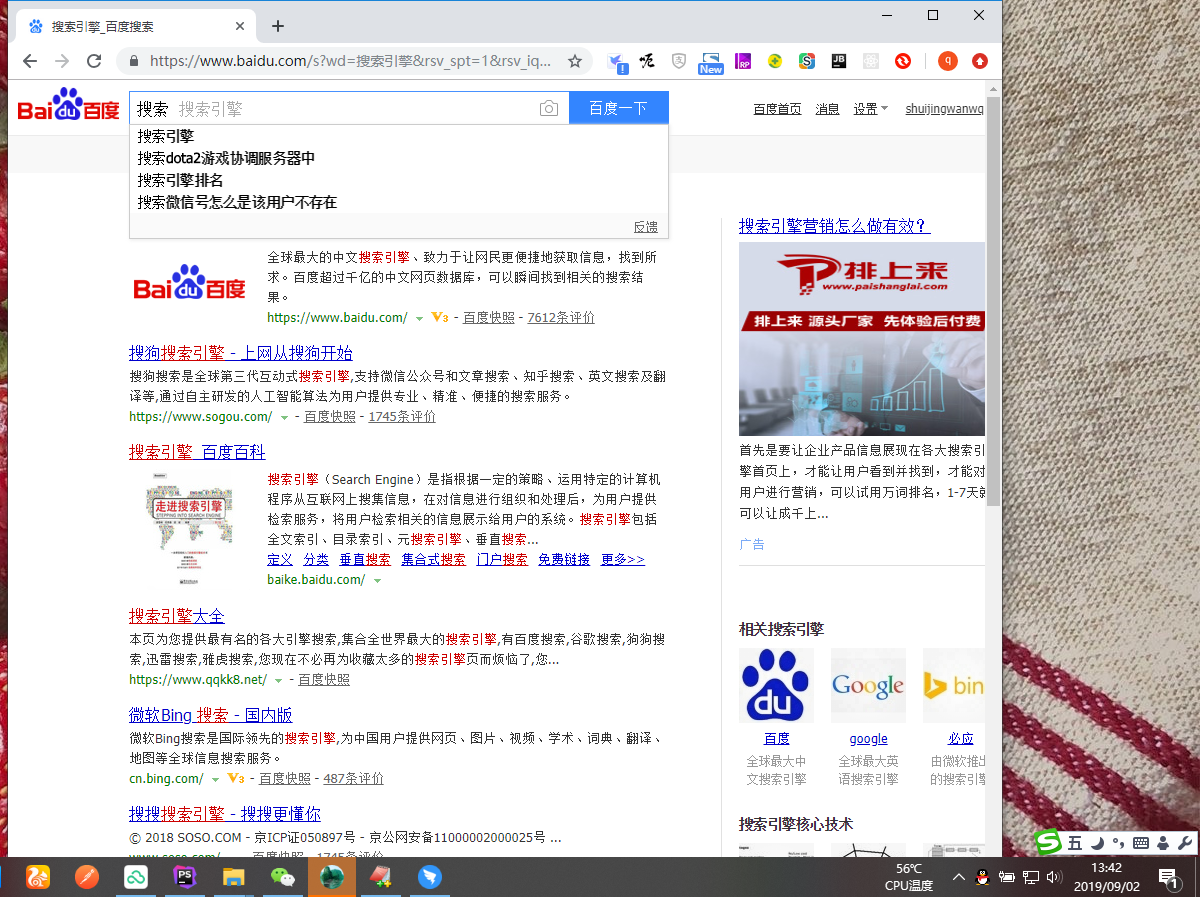1200x897 pixels.
Task: Open PhpStorm from the taskbar
Action: pyautogui.click(x=184, y=877)
